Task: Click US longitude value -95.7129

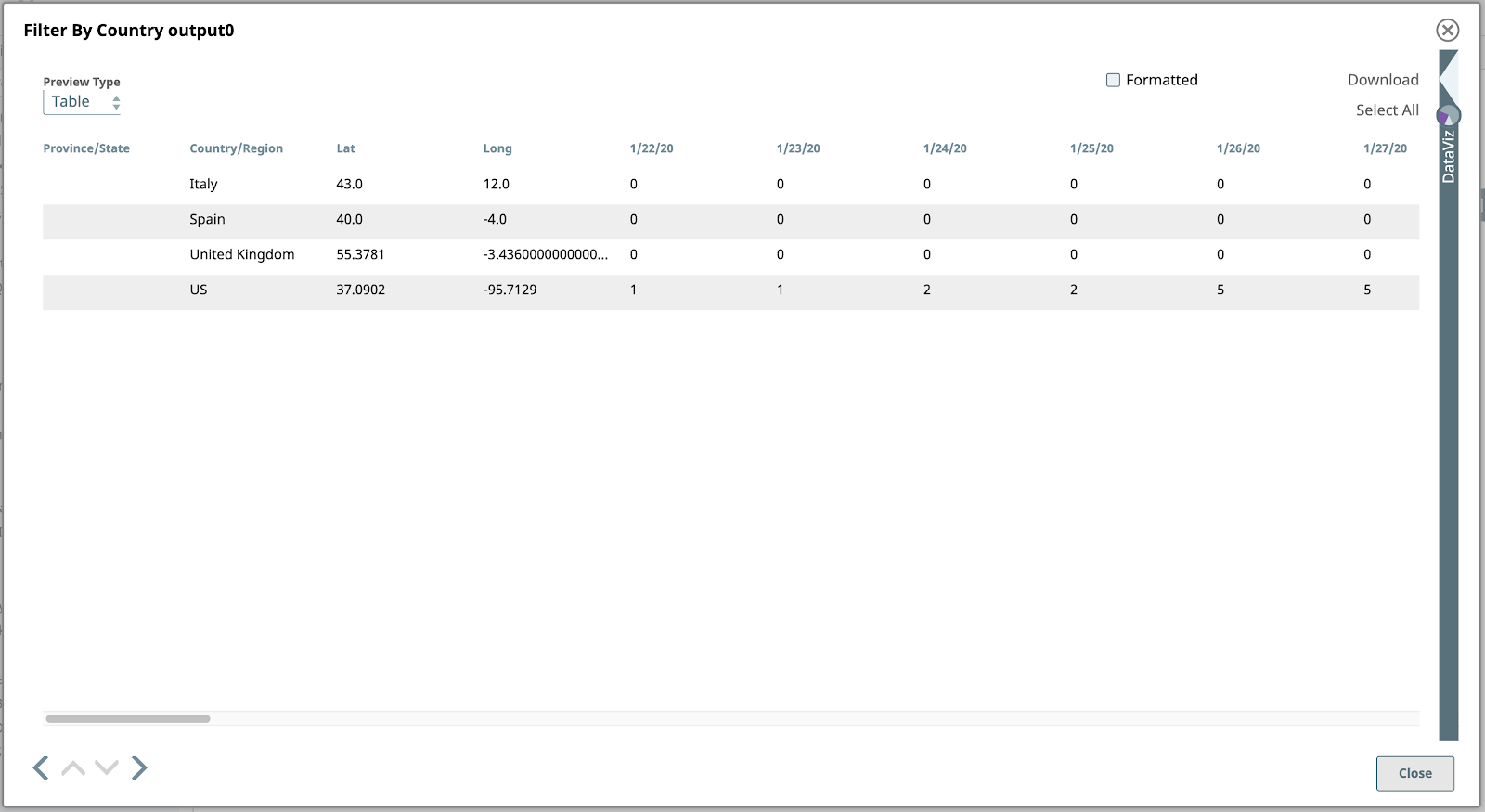Action: 510,290
